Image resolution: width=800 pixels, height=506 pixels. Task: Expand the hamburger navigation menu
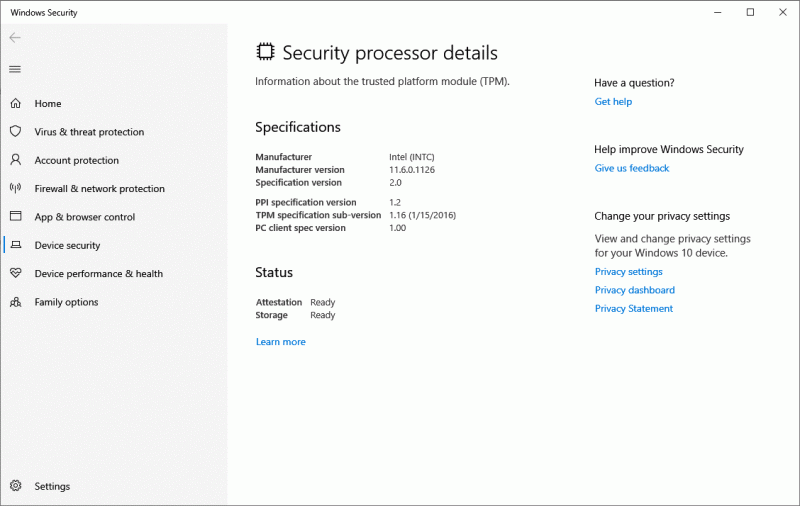coord(15,69)
